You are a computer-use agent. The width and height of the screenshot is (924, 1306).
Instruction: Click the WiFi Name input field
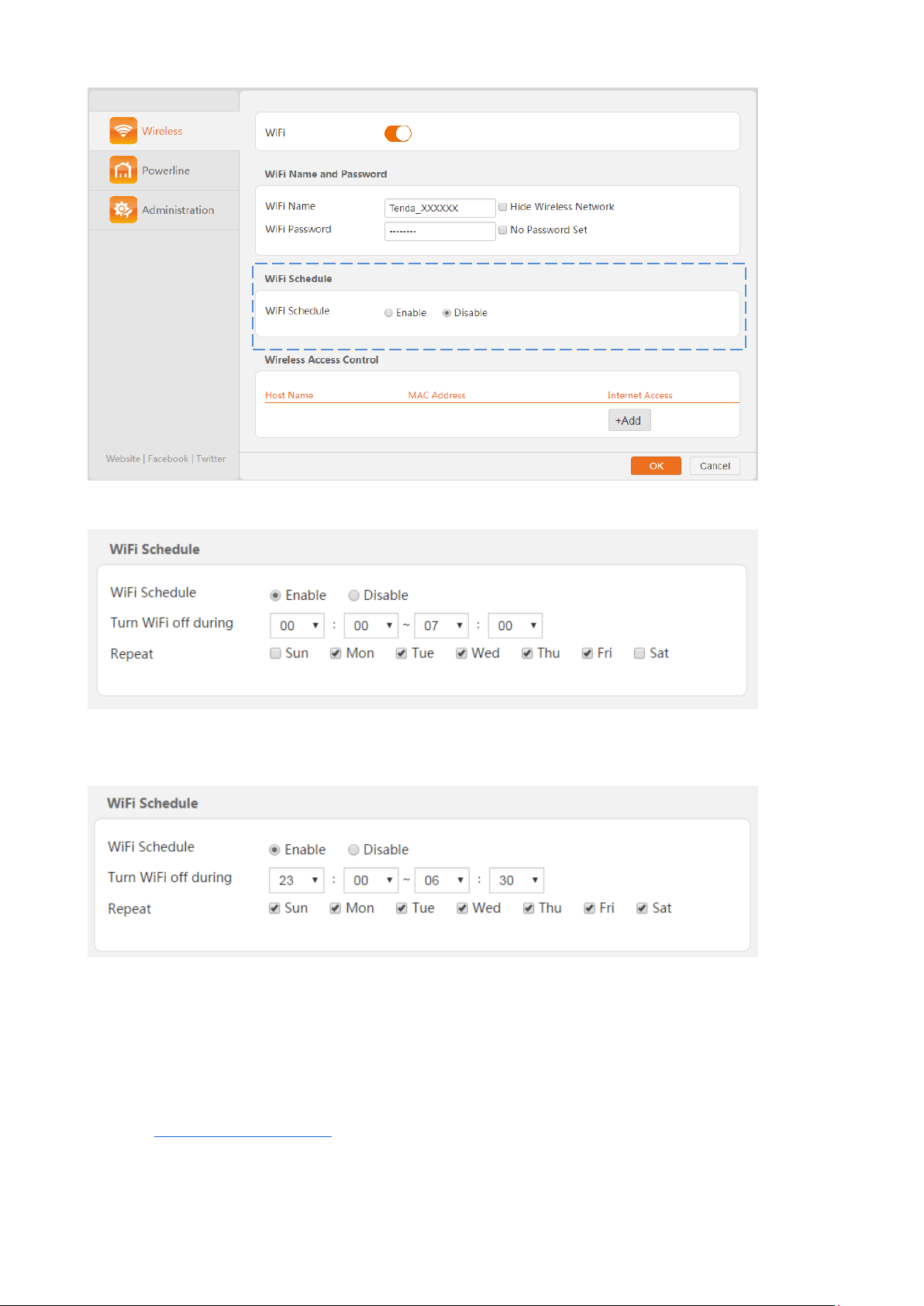pyautogui.click(x=440, y=208)
